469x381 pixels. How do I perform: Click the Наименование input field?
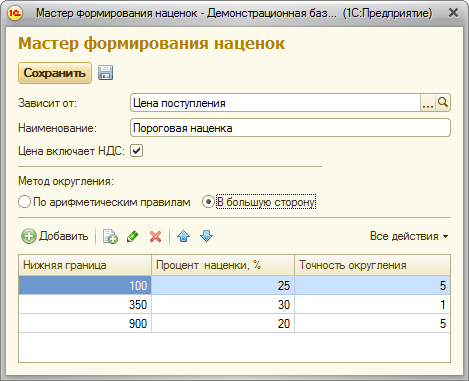click(x=290, y=128)
